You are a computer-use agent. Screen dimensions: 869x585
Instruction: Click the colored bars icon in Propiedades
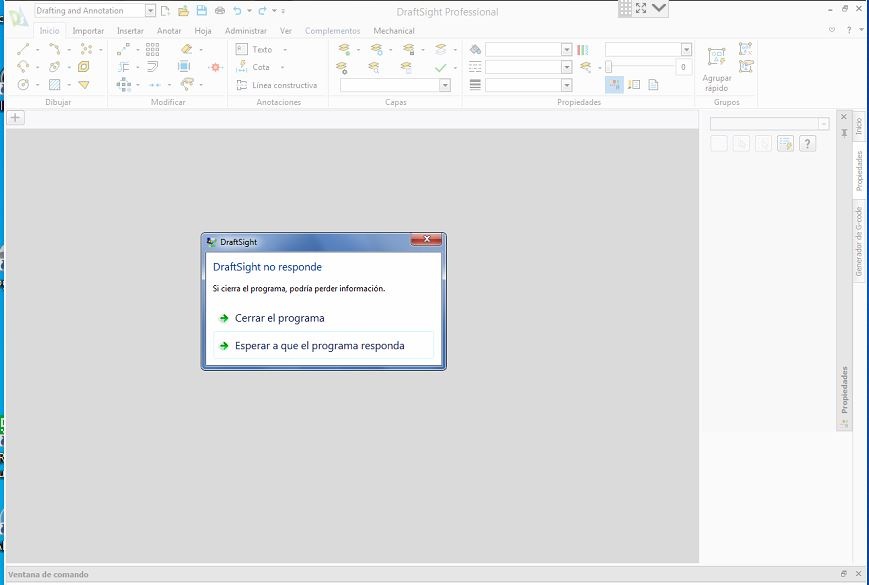tap(582, 50)
